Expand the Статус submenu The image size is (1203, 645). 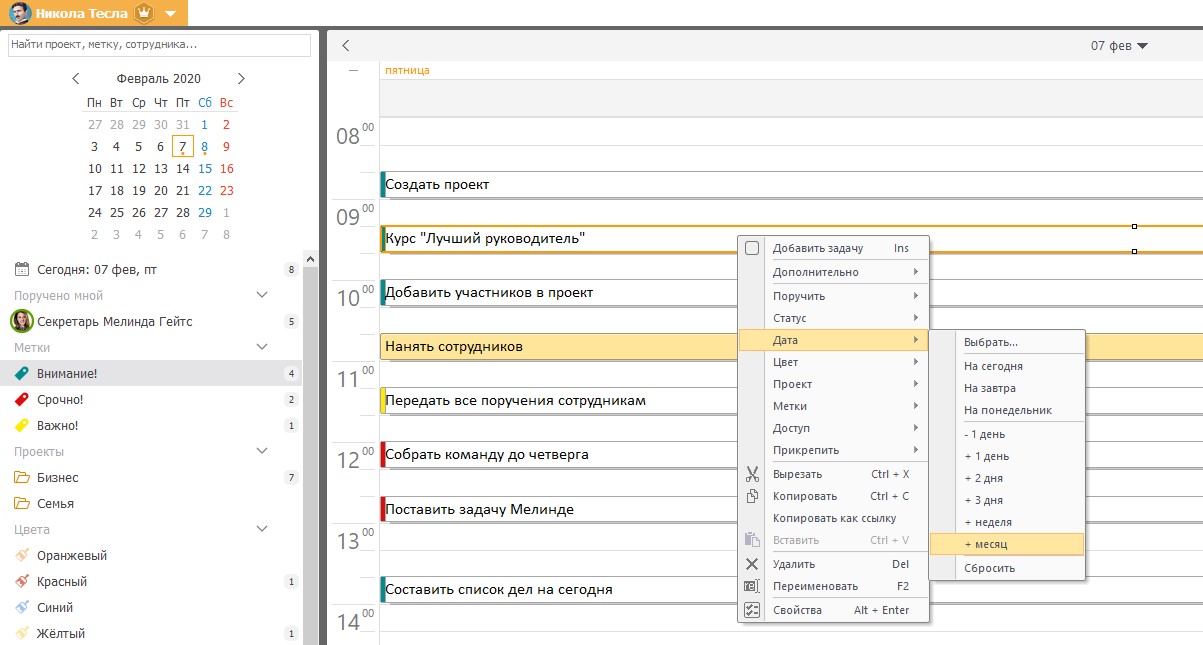pos(834,318)
